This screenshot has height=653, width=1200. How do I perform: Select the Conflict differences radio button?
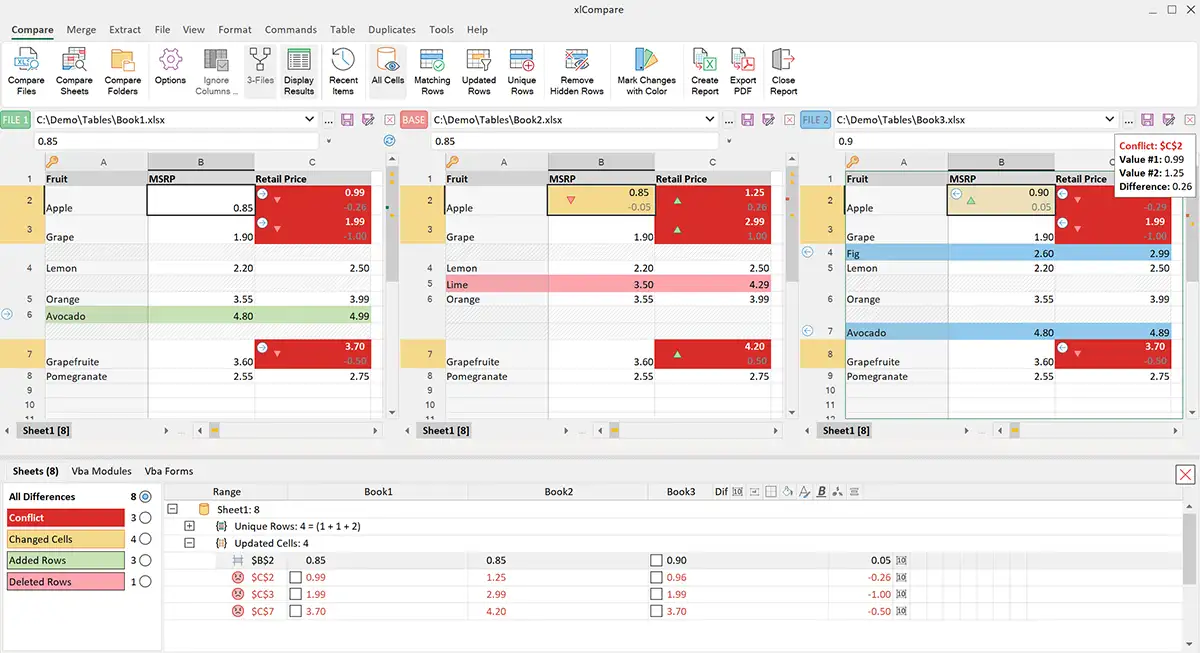pyautogui.click(x=144, y=517)
